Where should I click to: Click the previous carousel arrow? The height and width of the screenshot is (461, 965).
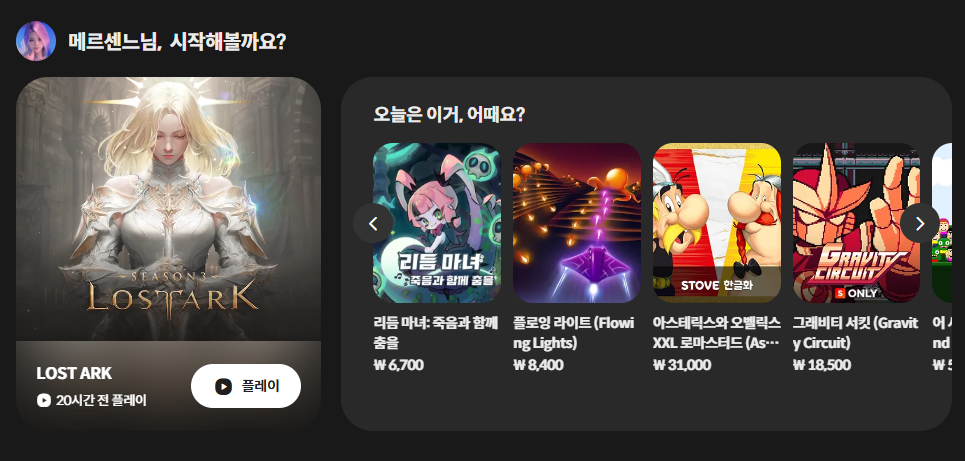[x=373, y=223]
